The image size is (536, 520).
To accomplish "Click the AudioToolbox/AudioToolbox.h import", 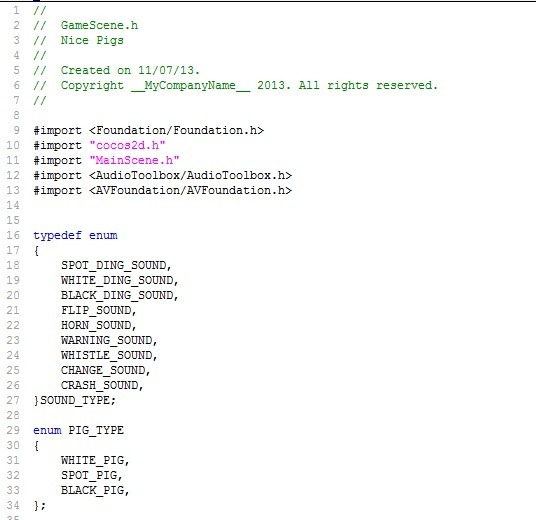I will (x=162, y=176).
